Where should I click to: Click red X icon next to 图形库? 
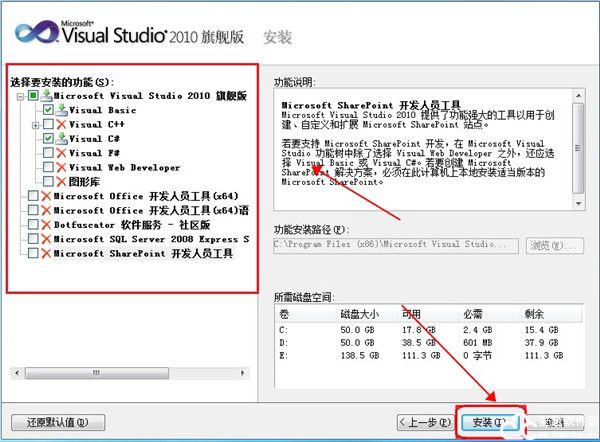point(61,181)
